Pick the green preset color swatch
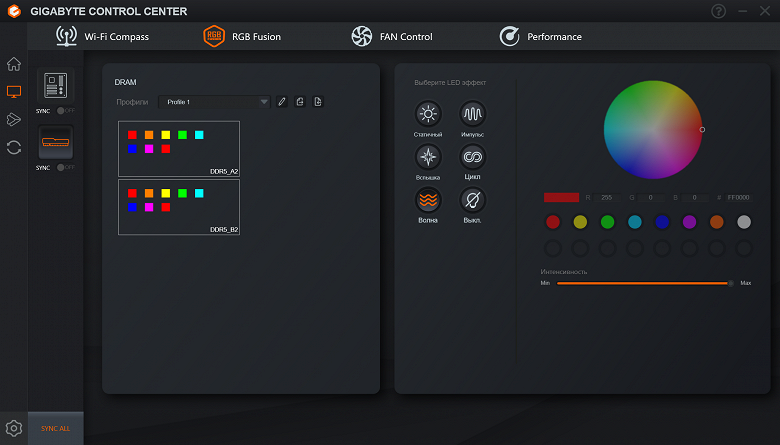This screenshot has height=445, width=780. pos(607,222)
